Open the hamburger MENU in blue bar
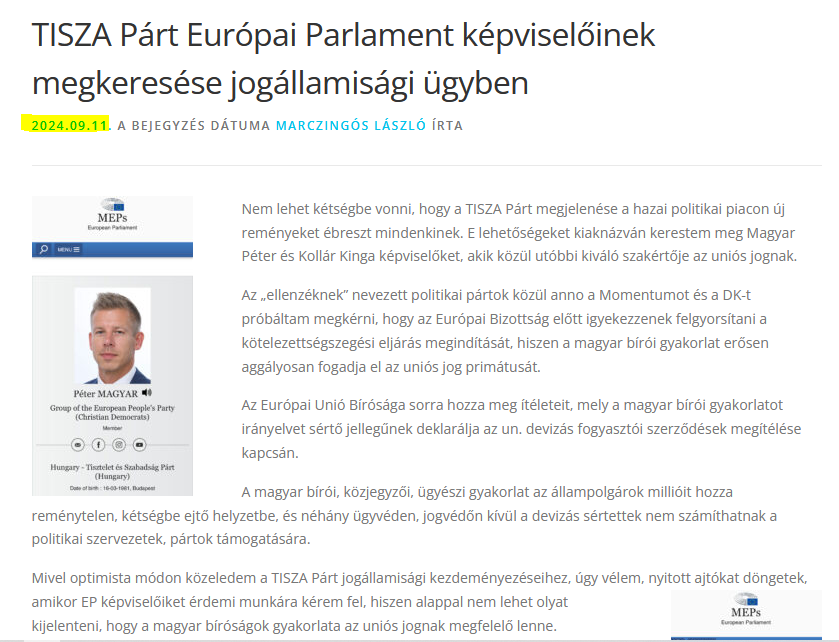Viewport: 839px width, 642px height. tap(68, 249)
